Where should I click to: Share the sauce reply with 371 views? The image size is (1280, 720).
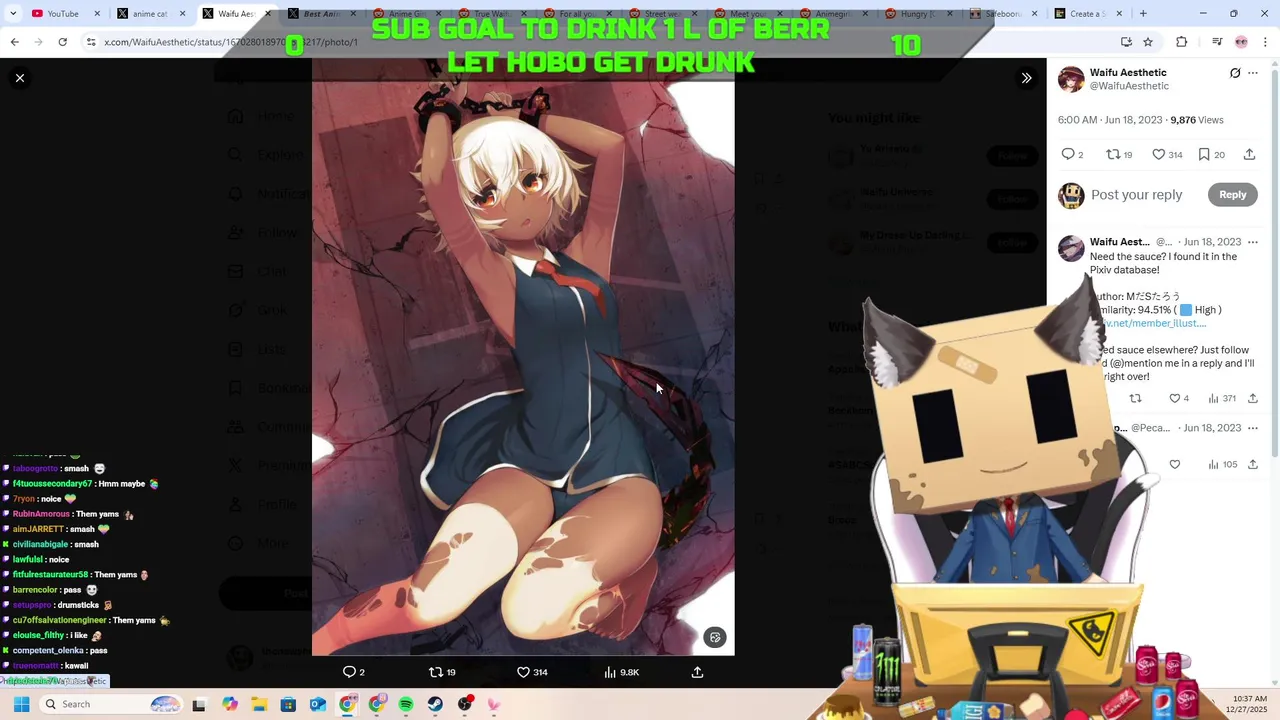(1253, 398)
